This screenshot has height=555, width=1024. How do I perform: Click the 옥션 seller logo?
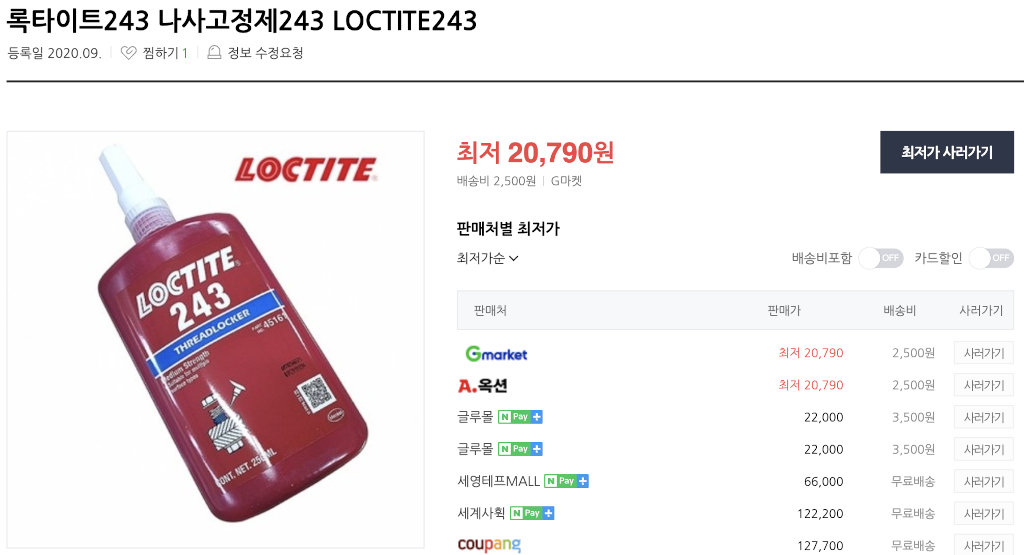point(483,385)
